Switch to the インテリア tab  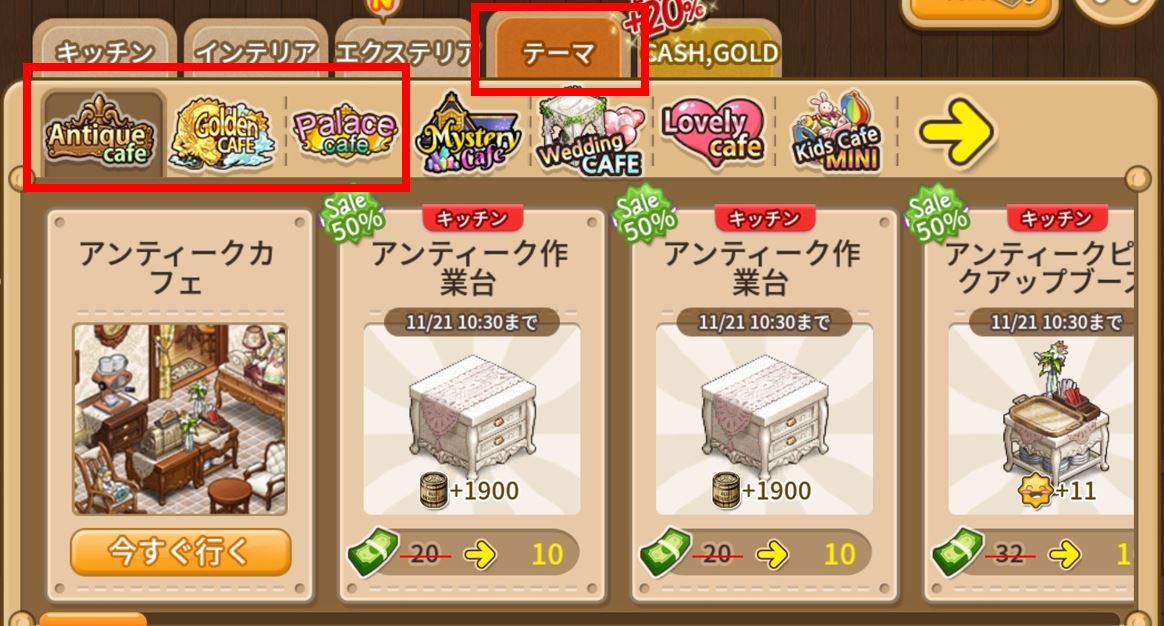(x=255, y=51)
